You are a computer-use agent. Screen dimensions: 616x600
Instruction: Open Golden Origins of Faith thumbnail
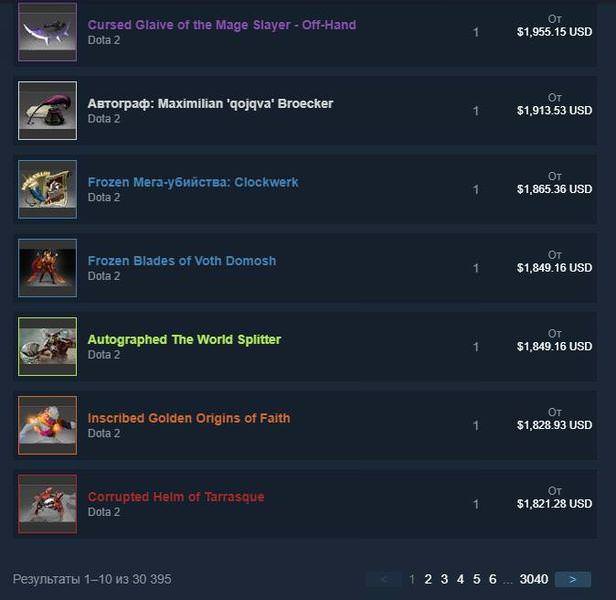pos(48,425)
